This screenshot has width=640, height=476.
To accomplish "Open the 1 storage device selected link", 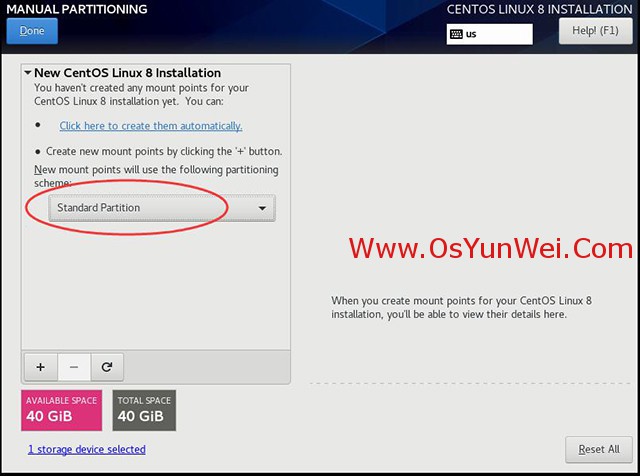I will point(87,449).
